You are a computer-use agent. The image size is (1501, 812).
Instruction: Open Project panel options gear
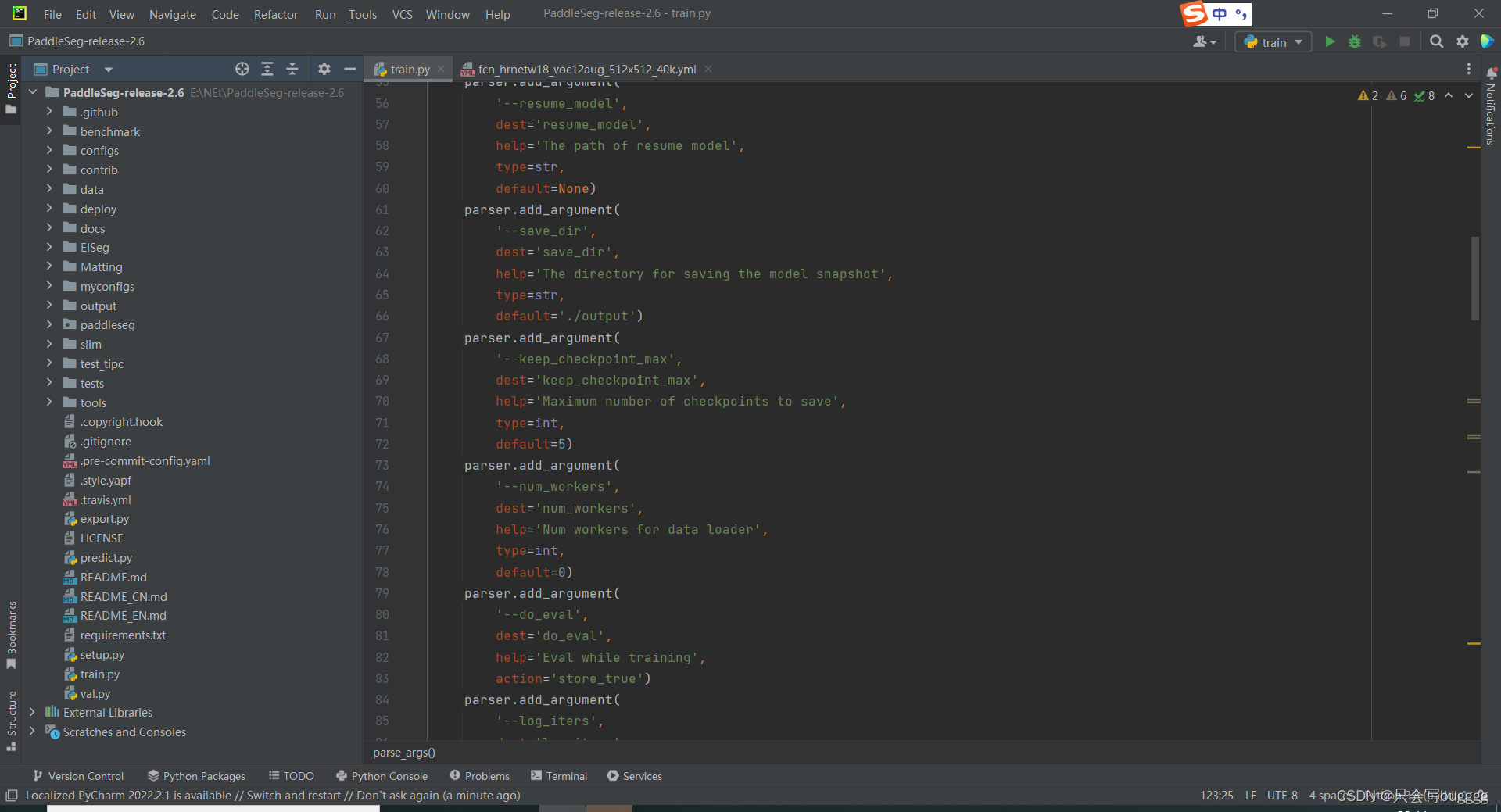(x=324, y=69)
